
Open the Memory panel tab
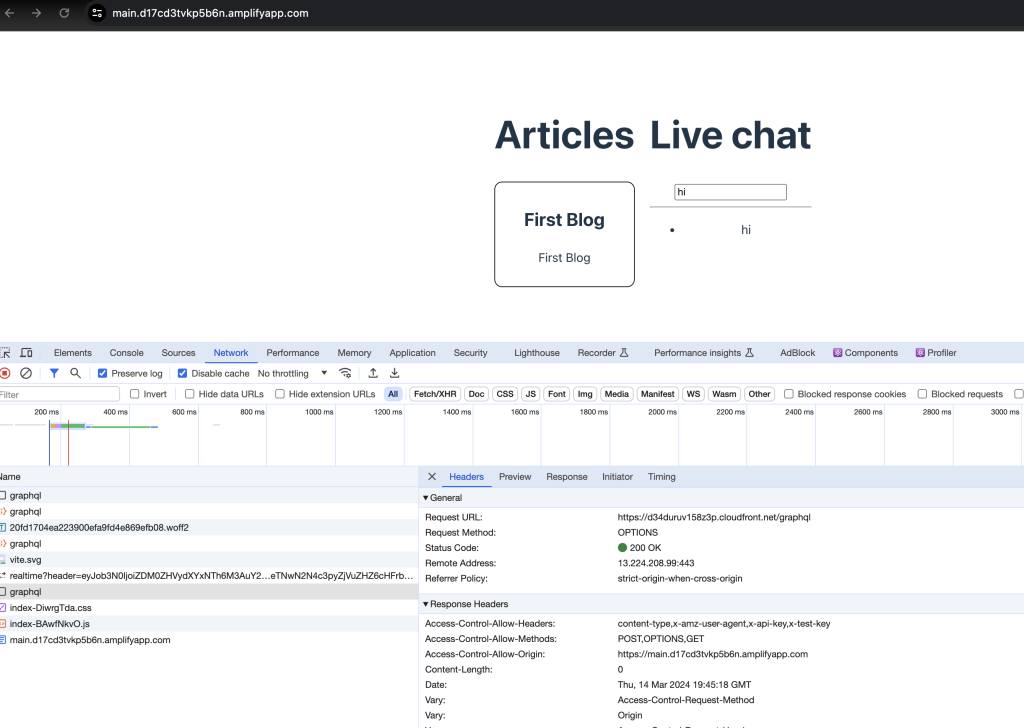[x=354, y=353]
